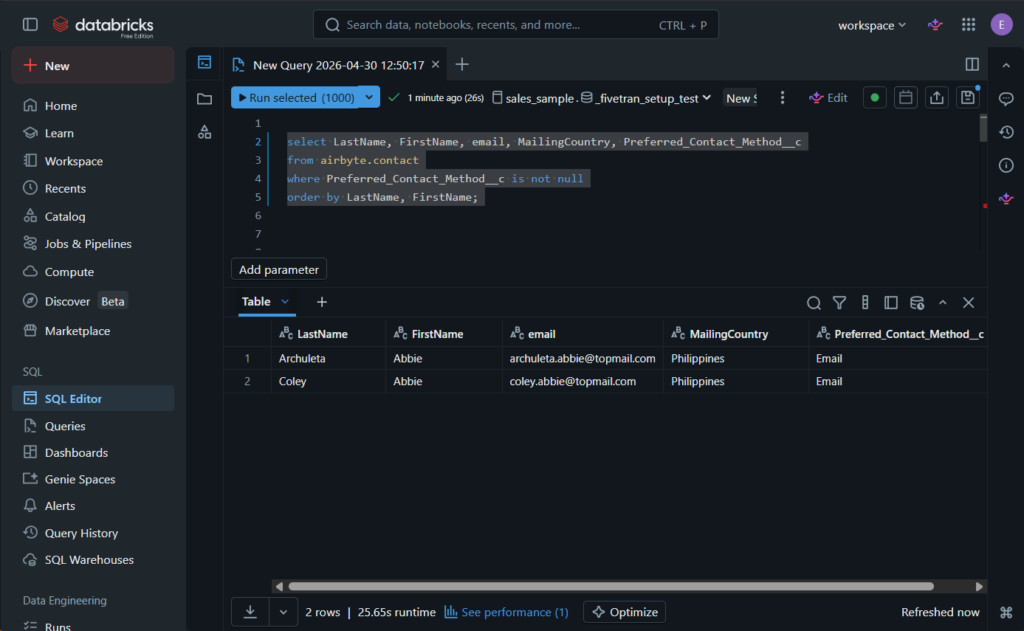Click the Optimize button
1024x631 pixels.
coord(624,612)
